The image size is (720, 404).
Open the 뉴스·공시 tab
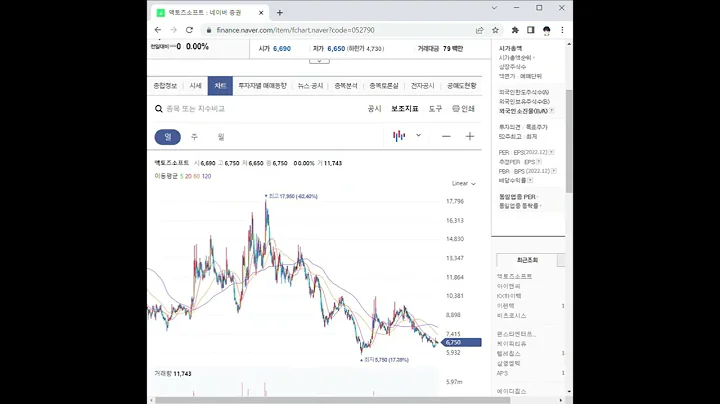pyautogui.click(x=310, y=86)
